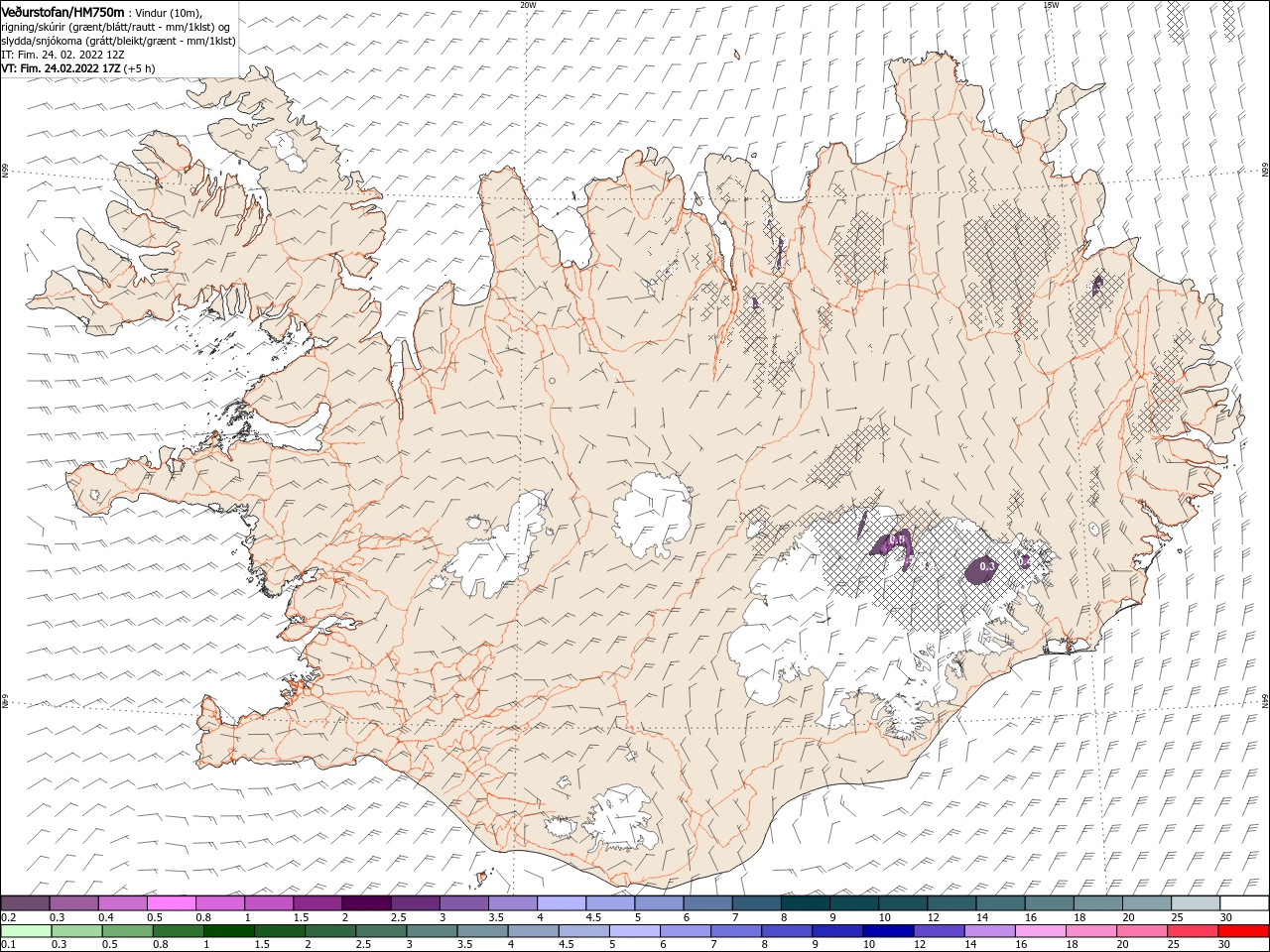Image resolution: width=1270 pixels, height=952 pixels.
Task: Click the 'Veðurstofan/HM750m' title text
Action: [x=63, y=11]
